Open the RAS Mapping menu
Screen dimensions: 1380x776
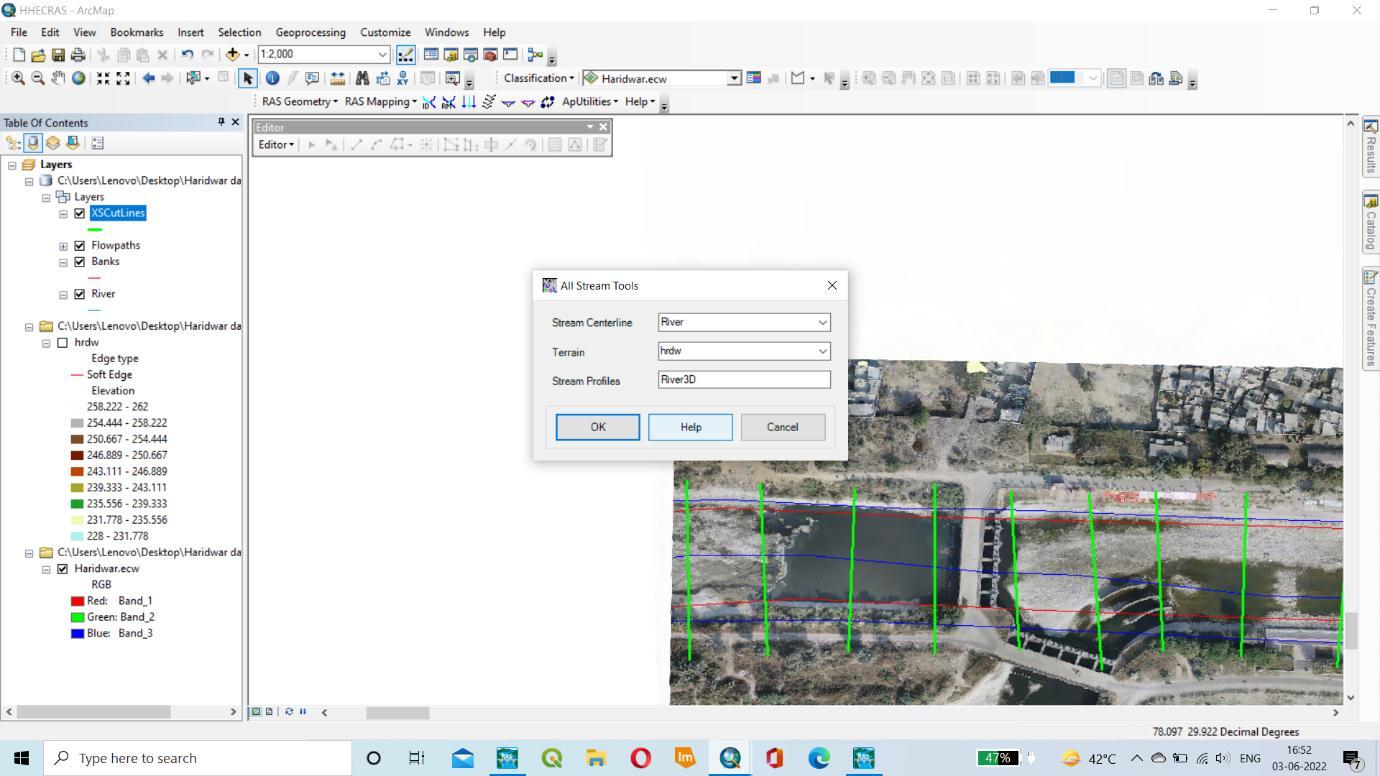coord(381,102)
